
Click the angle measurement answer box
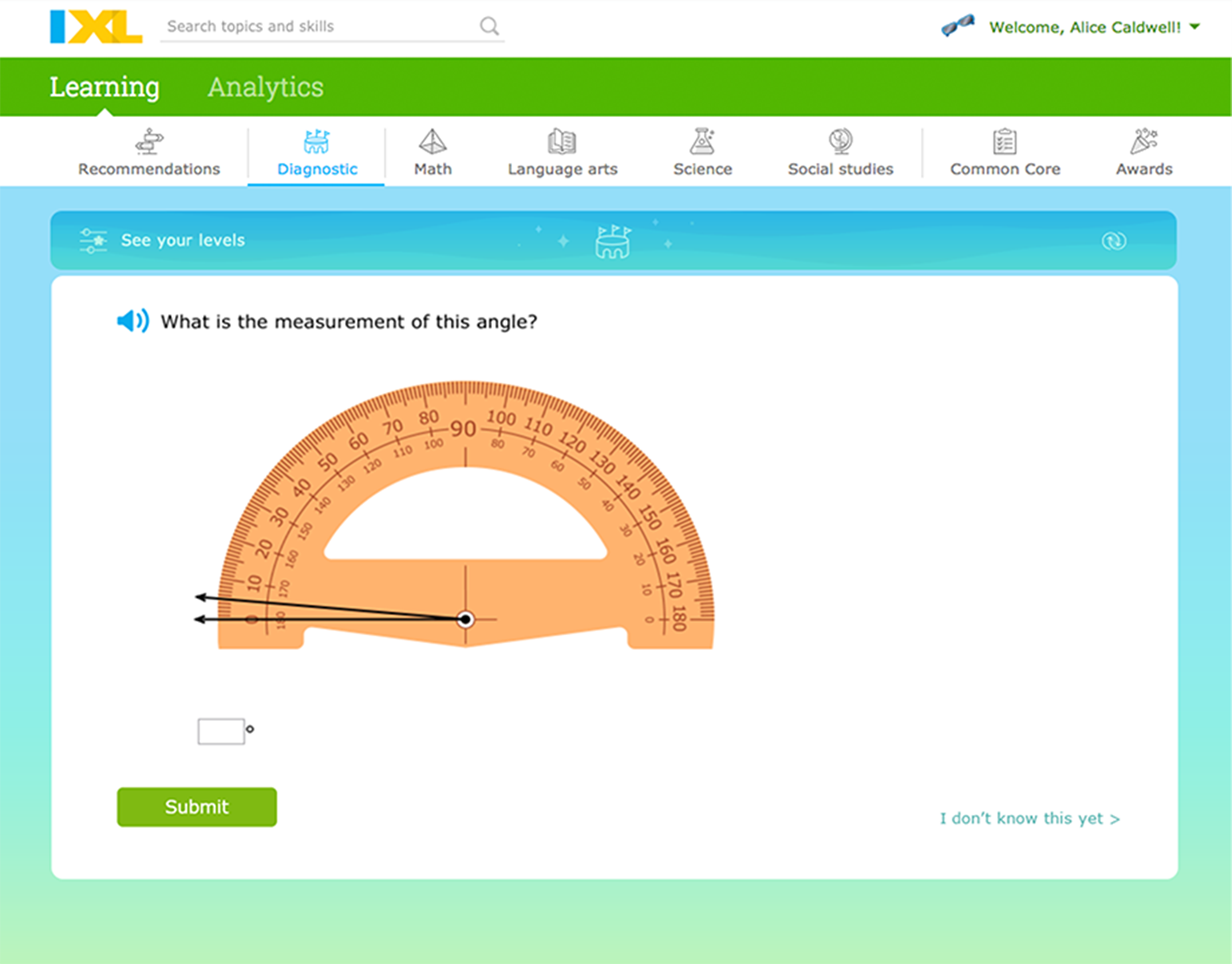(222, 730)
